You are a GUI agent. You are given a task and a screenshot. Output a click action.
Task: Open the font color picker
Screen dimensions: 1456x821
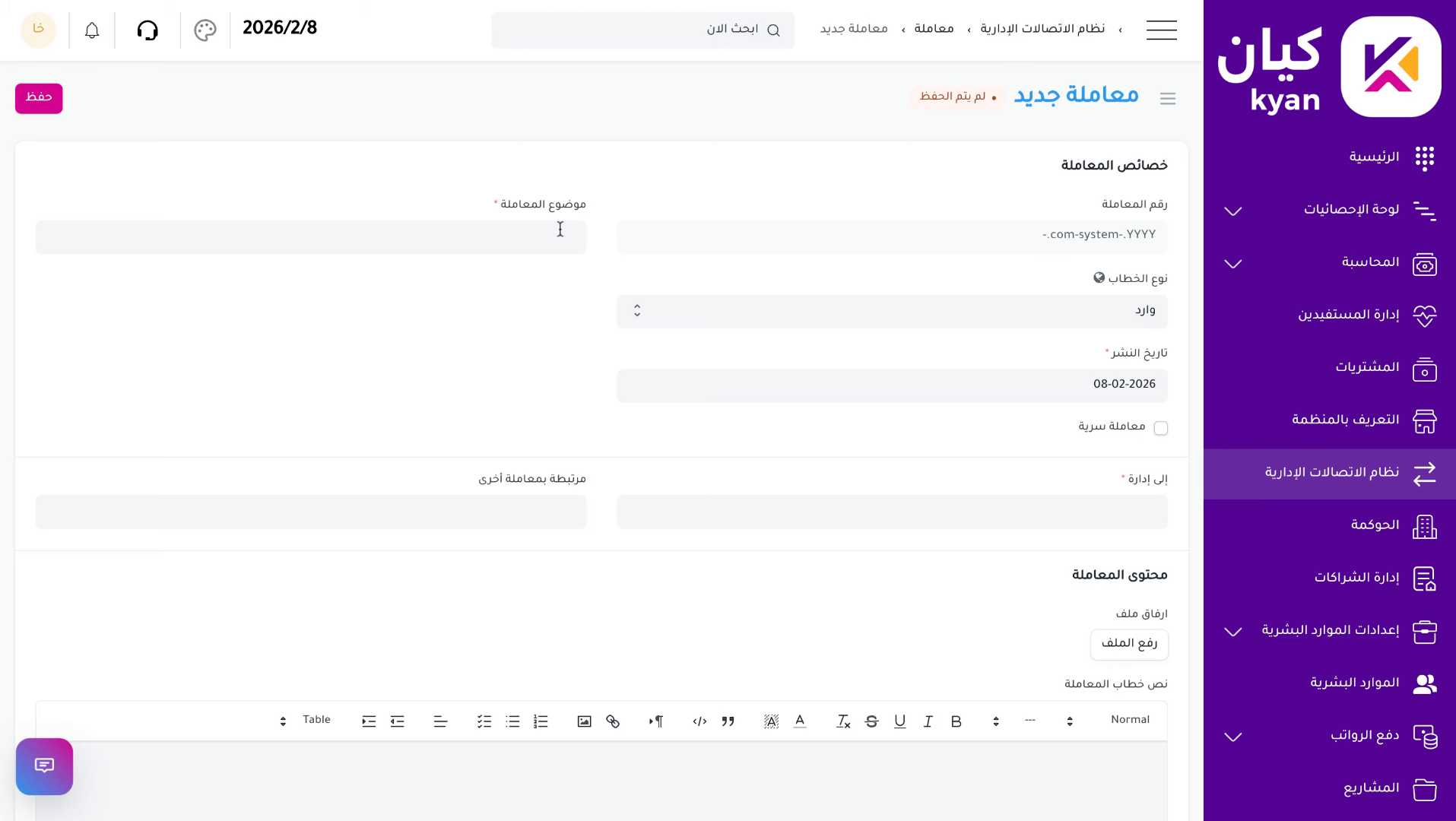[x=799, y=721]
